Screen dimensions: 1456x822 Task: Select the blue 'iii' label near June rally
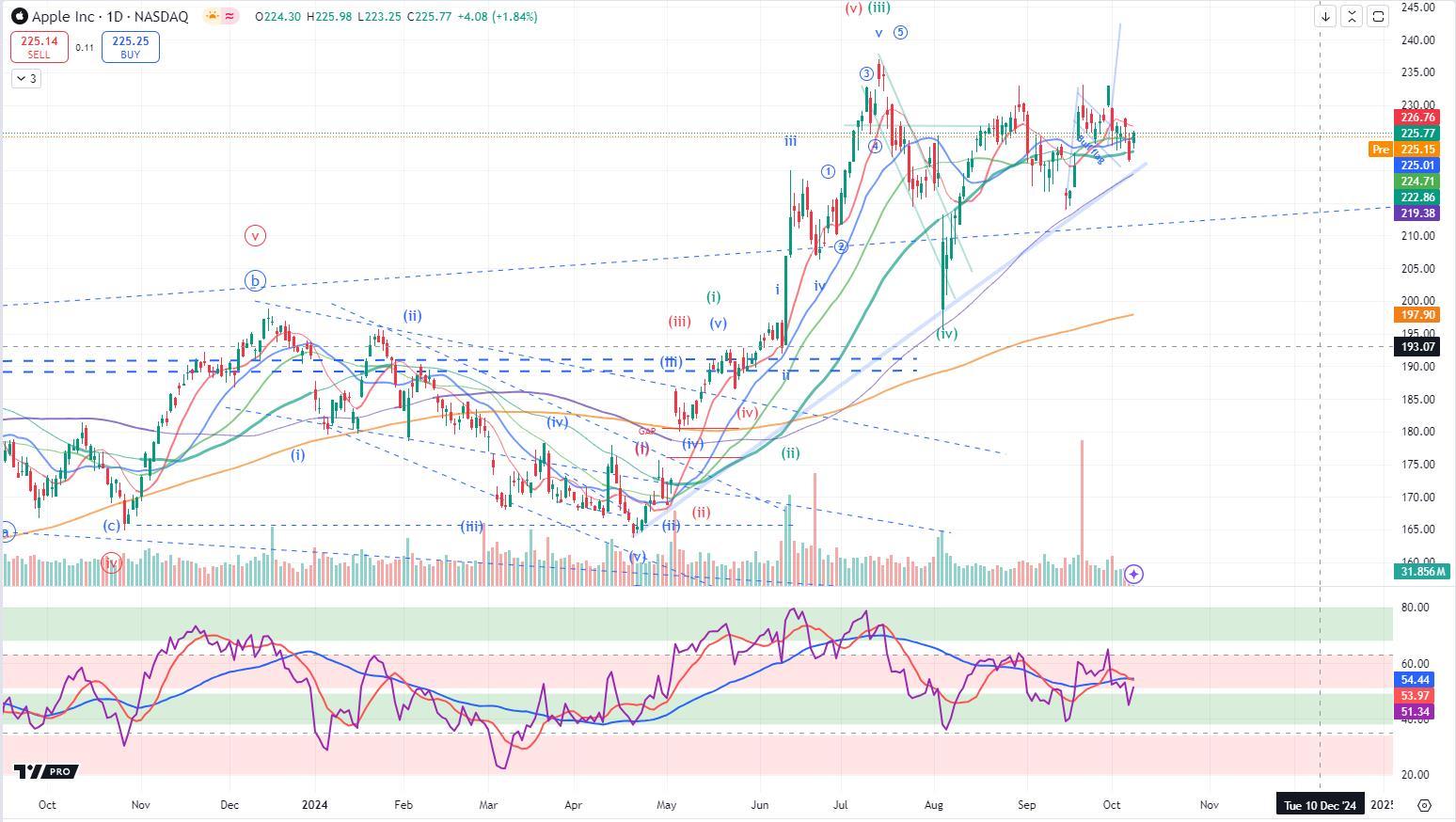790,141
